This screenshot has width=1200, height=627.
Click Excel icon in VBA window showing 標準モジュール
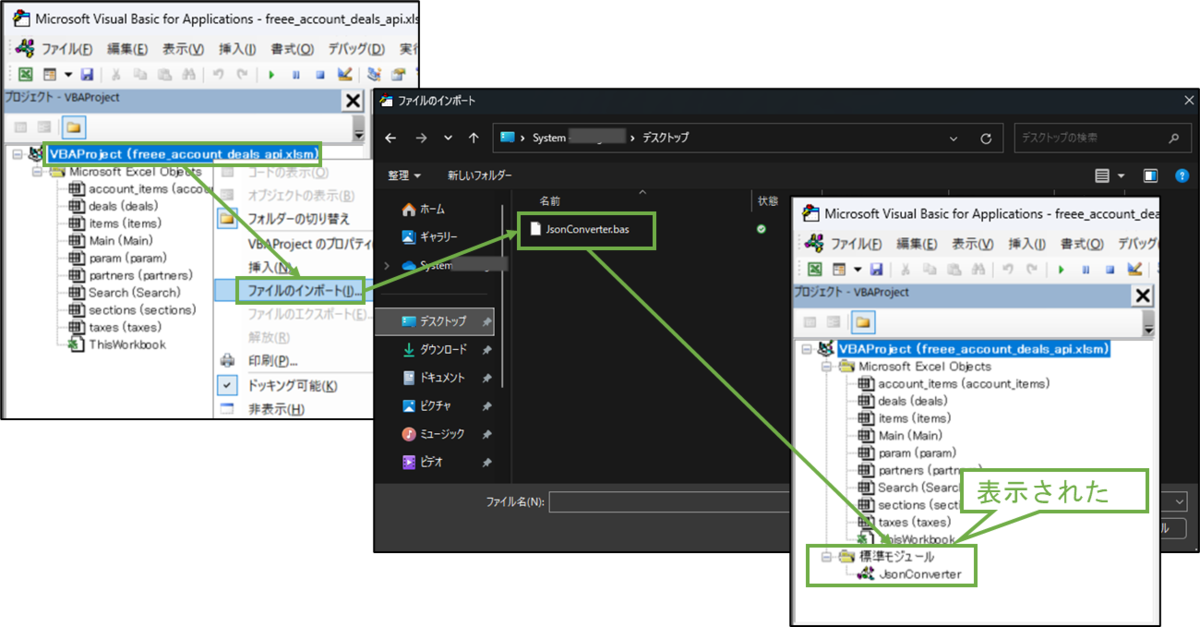click(x=815, y=269)
